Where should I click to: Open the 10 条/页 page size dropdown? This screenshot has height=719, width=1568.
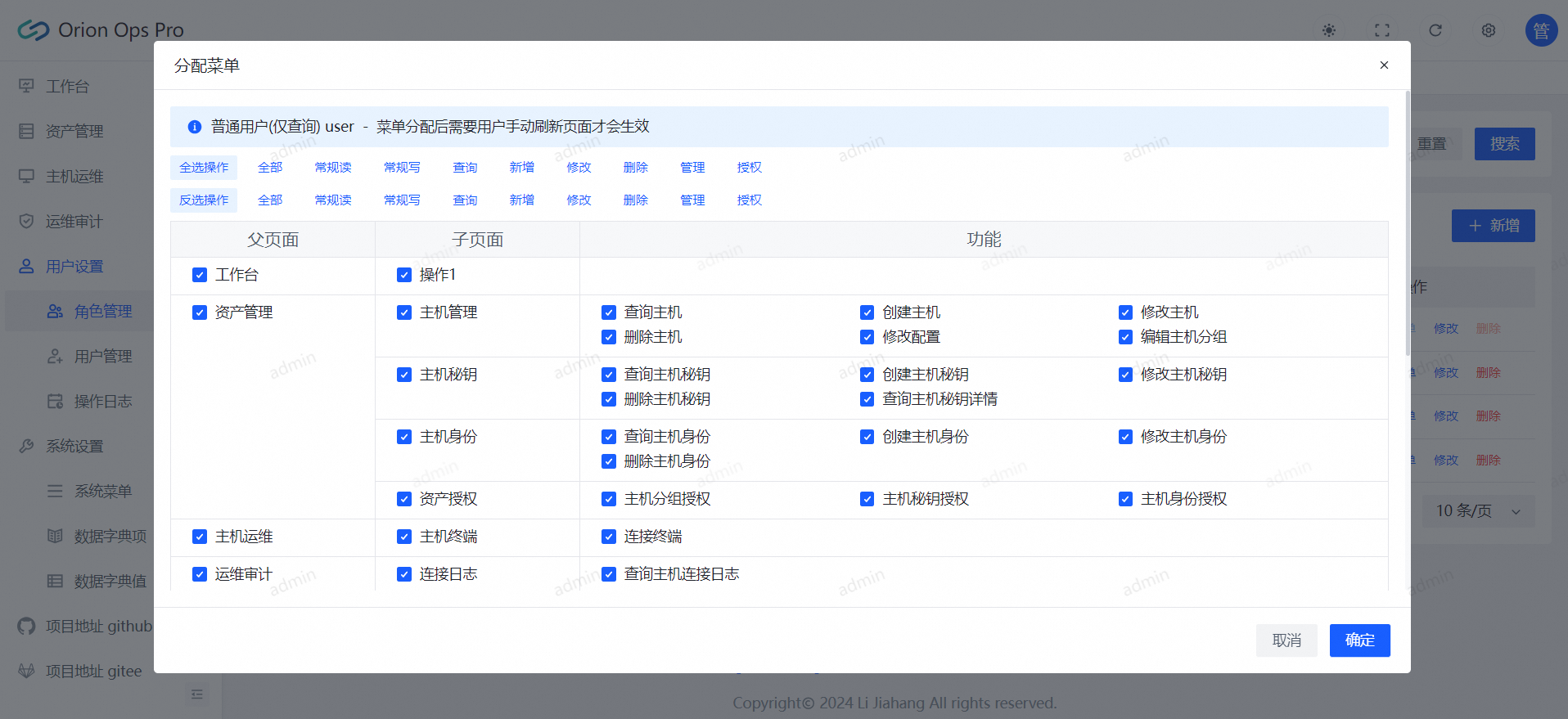(1478, 511)
